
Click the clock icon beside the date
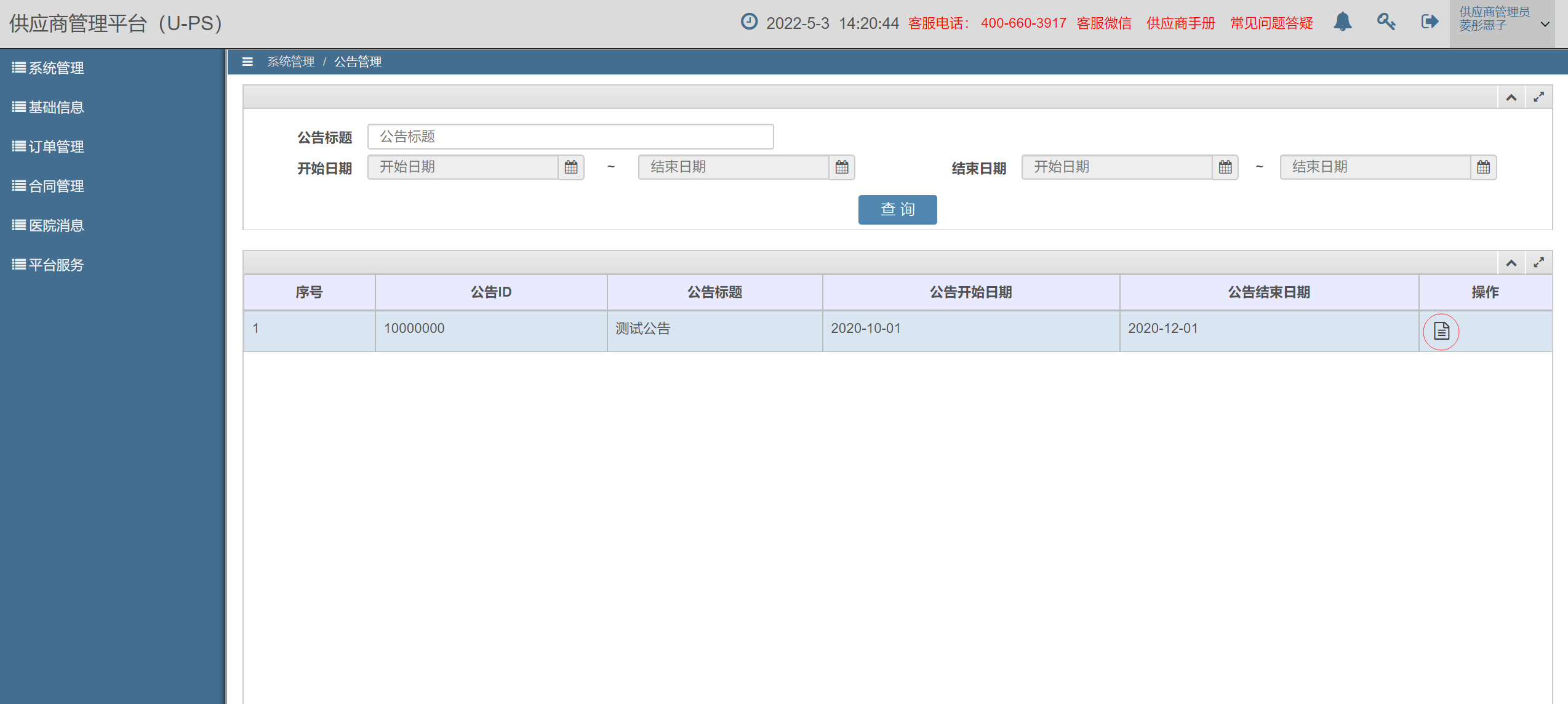749,22
